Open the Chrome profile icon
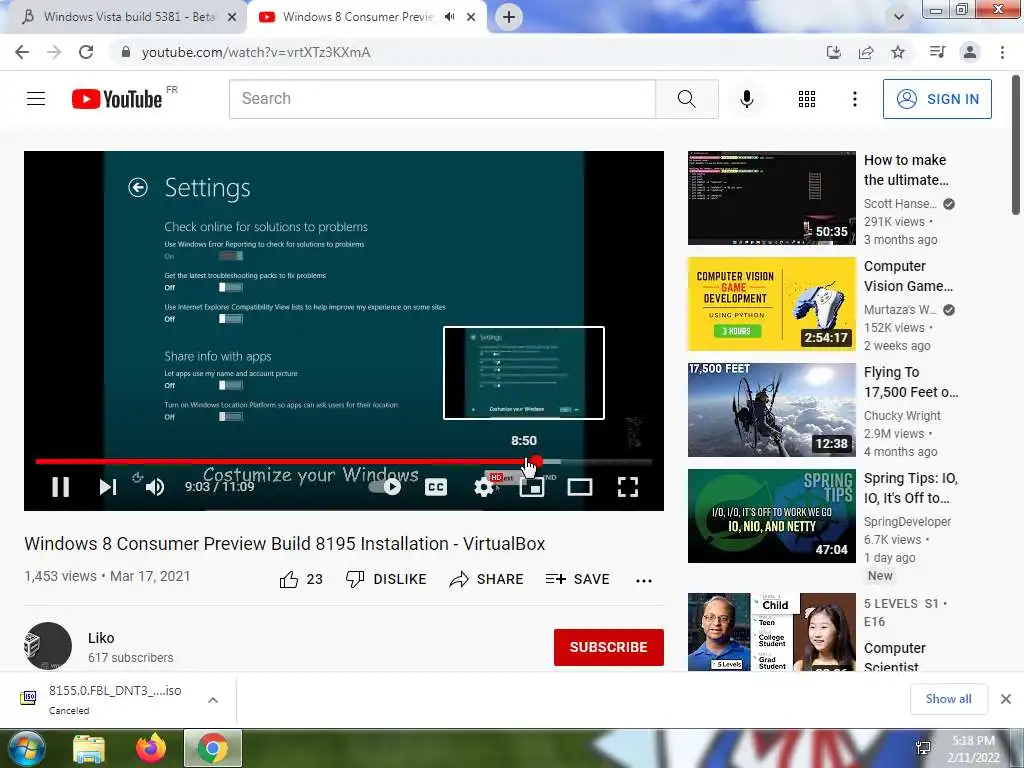The width and height of the screenshot is (1024, 768). (x=970, y=52)
